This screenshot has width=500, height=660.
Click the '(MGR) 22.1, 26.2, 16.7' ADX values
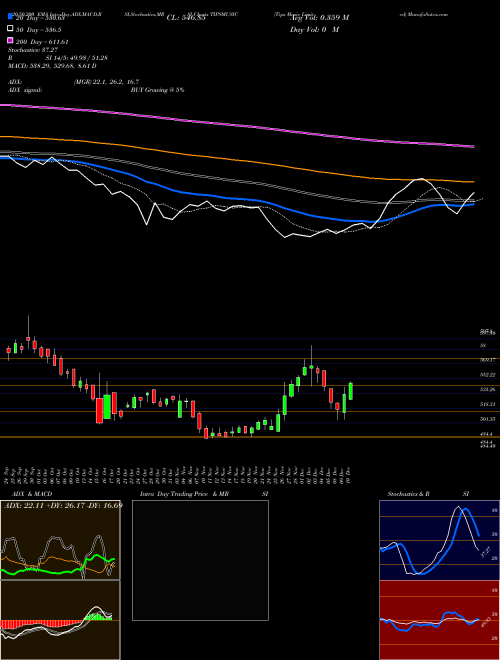point(106,82)
